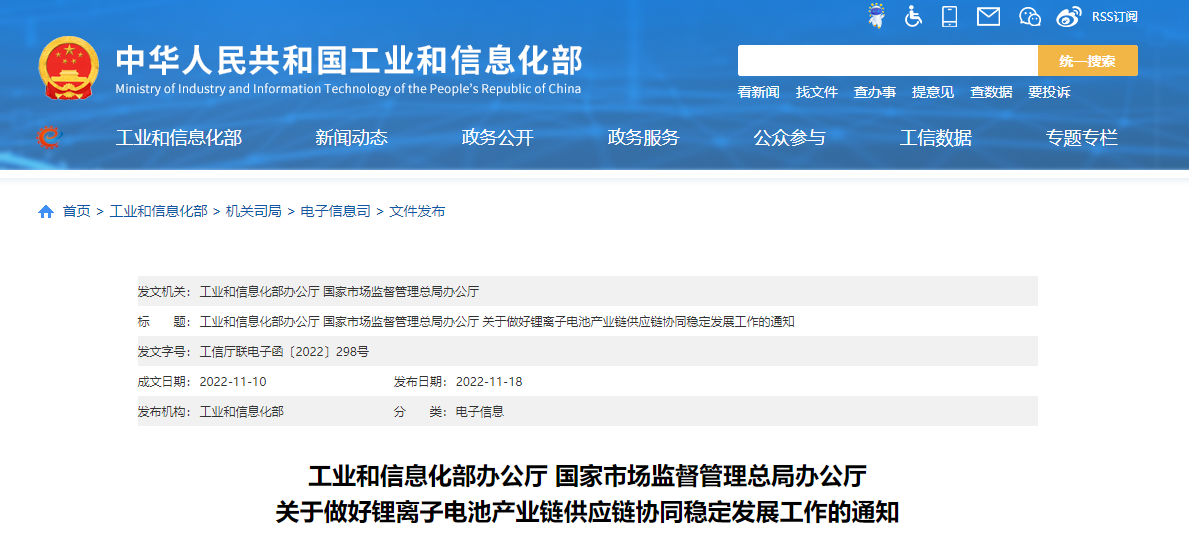
Task: Select 政务服务 navigation item
Action: 644,138
